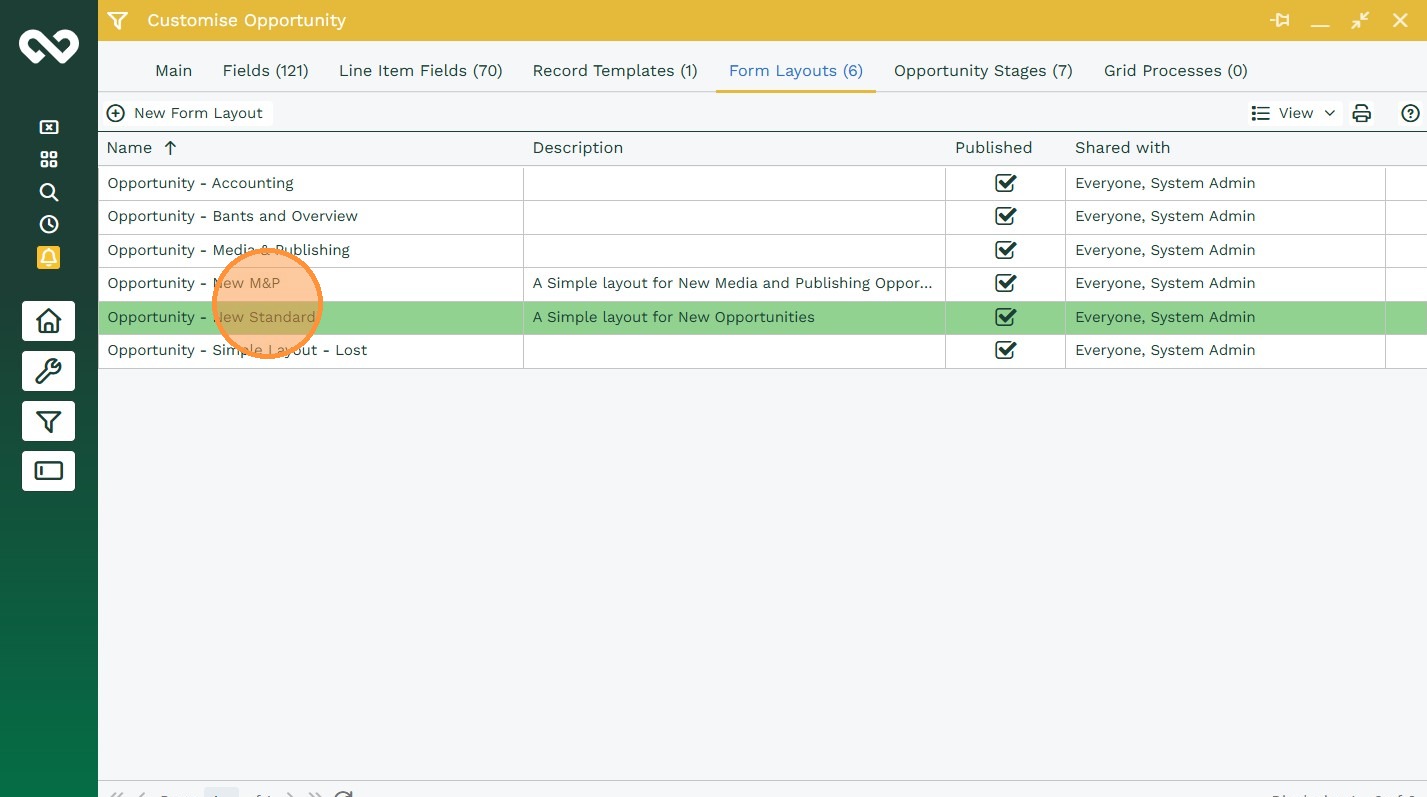Click the notification bell icon

pyautogui.click(x=48, y=257)
